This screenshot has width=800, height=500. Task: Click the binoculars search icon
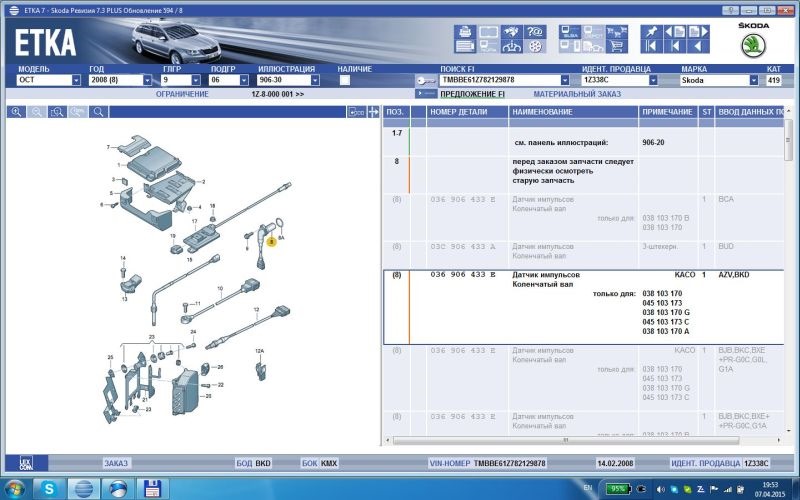click(x=511, y=32)
